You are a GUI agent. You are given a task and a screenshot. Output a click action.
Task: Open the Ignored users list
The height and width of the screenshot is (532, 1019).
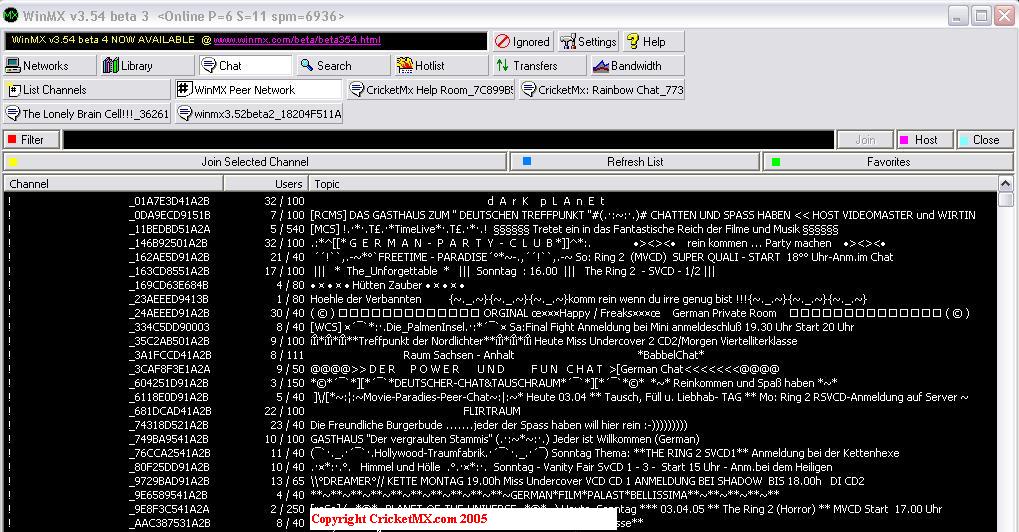click(522, 42)
